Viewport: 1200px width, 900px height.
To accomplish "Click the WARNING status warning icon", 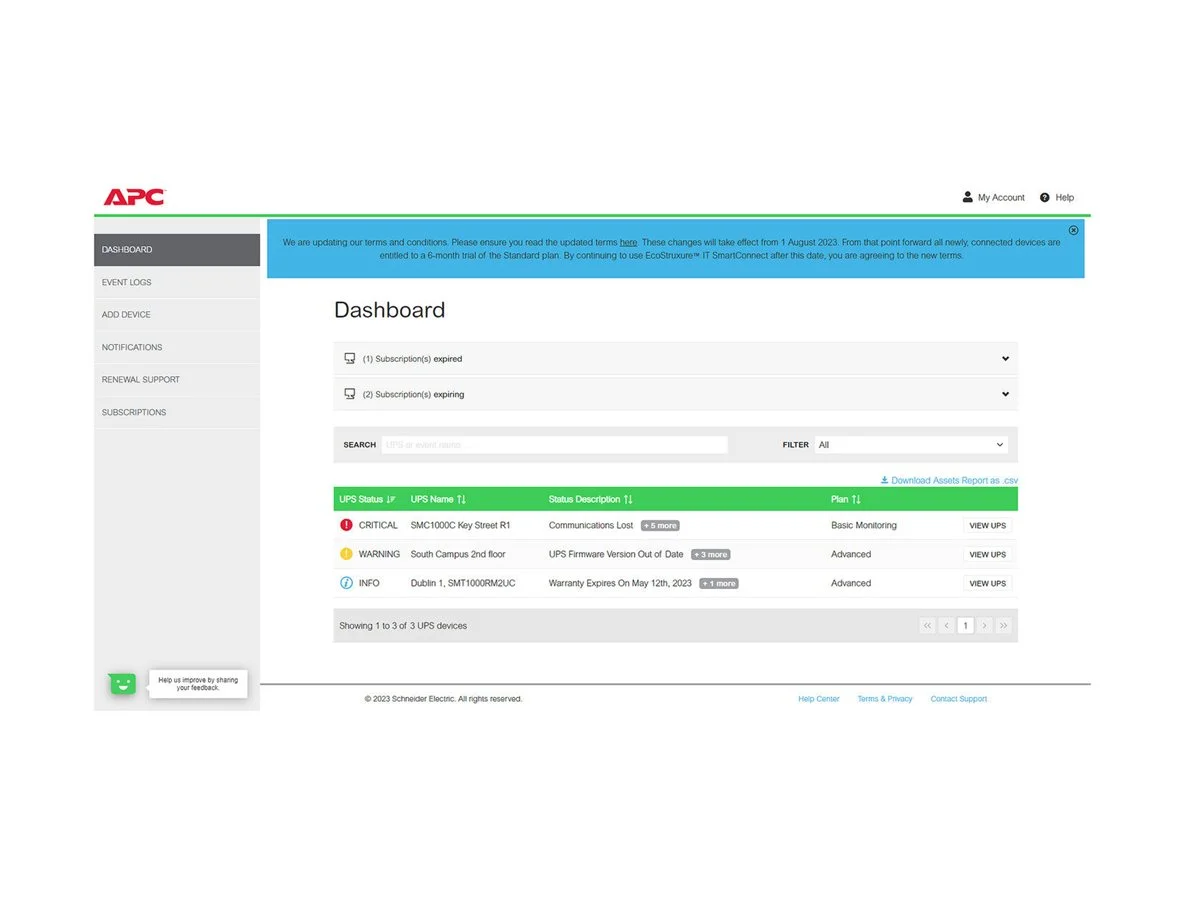I will pos(344,553).
